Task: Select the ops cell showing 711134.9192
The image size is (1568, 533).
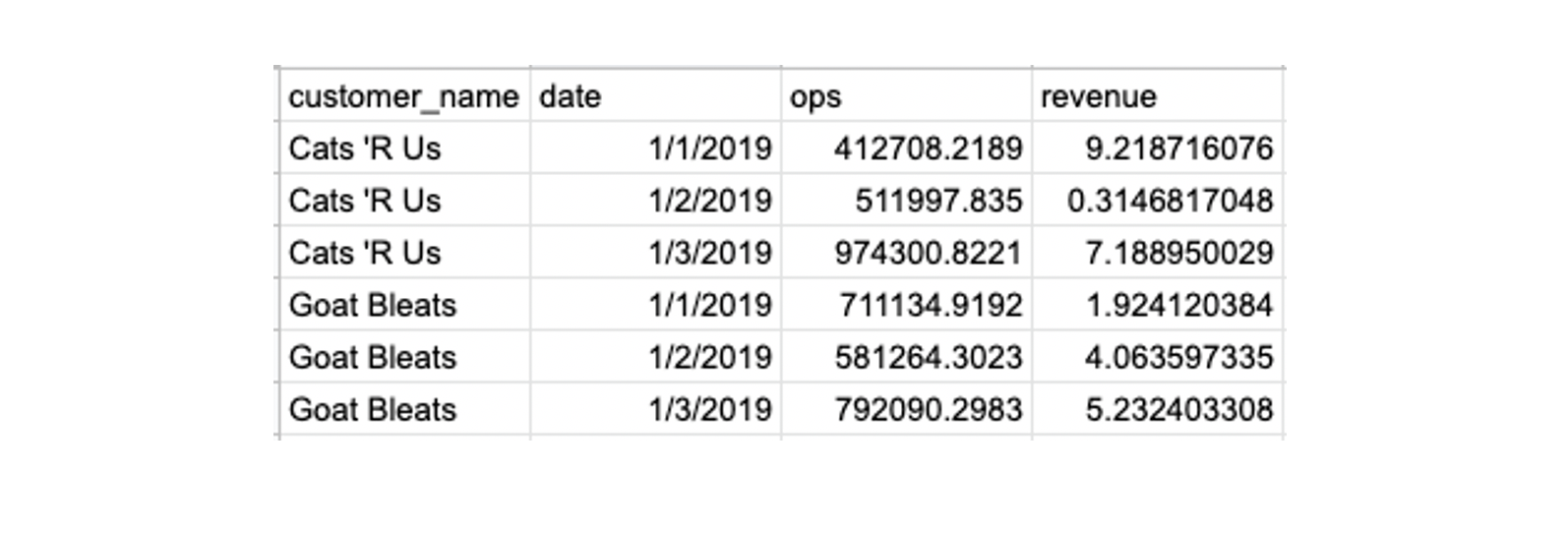Action: (907, 304)
